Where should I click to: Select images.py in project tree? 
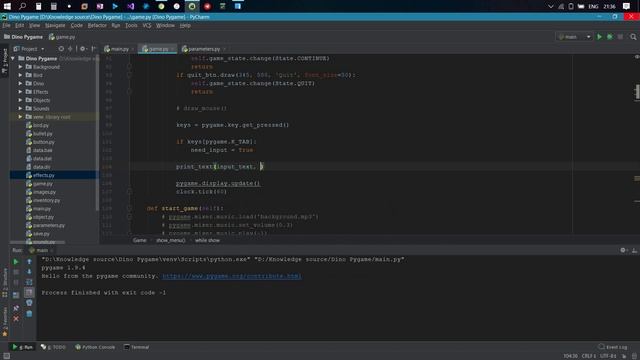tap(41, 192)
